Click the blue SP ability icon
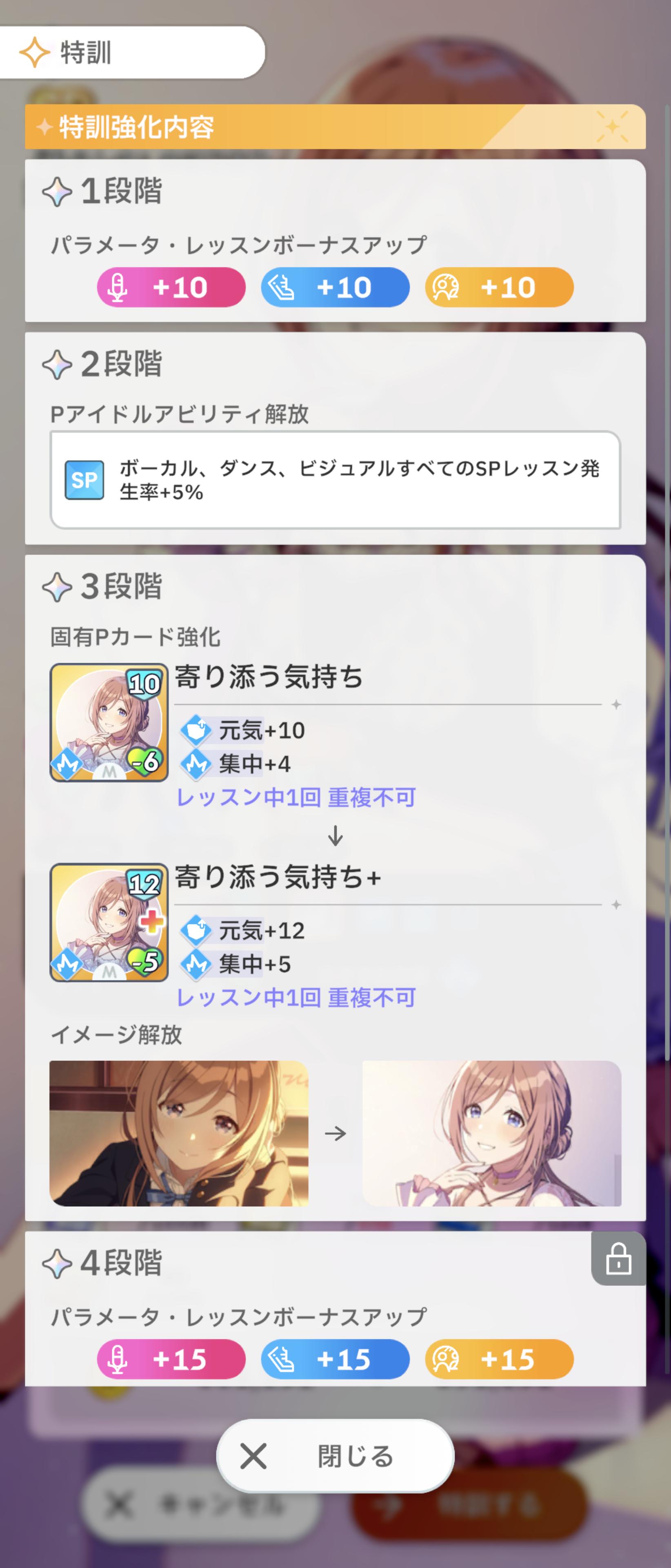671x1568 pixels. point(84,480)
